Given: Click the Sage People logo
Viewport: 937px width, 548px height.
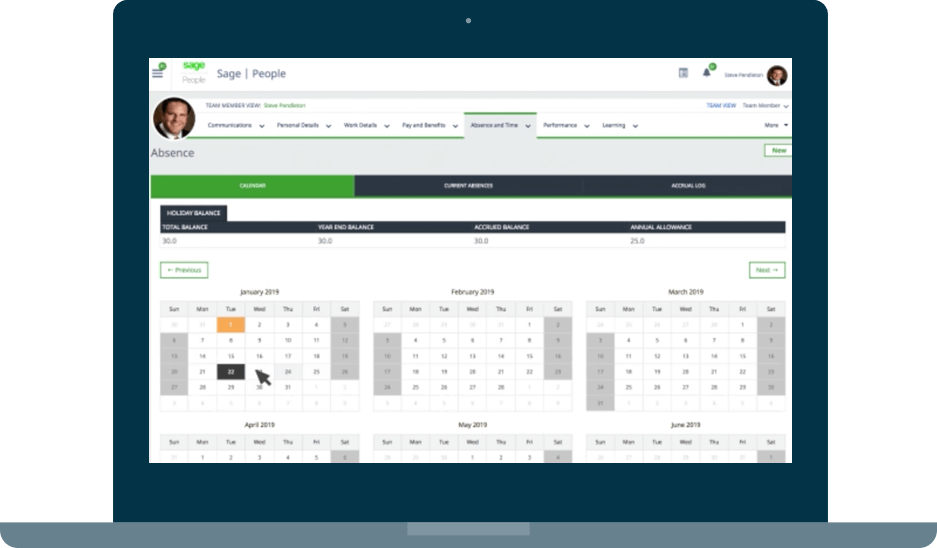Looking at the screenshot, I should [193, 73].
